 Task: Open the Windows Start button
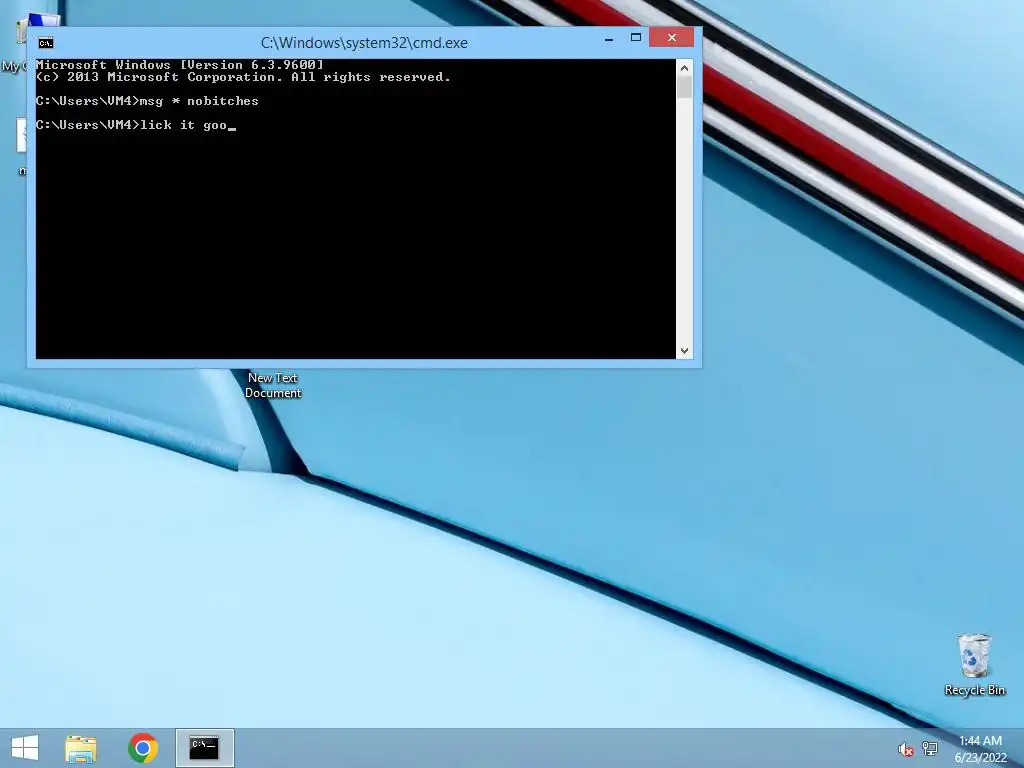(25, 748)
